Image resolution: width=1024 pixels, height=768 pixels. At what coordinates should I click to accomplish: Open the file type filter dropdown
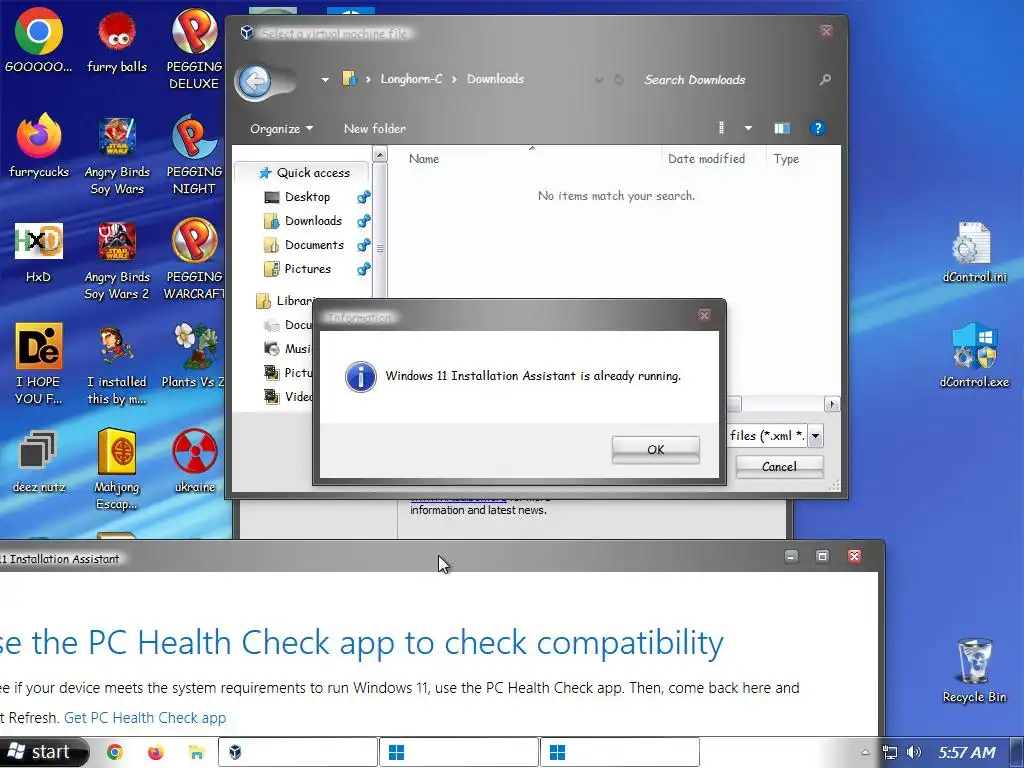pyautogui.click(x=816, y=436)
